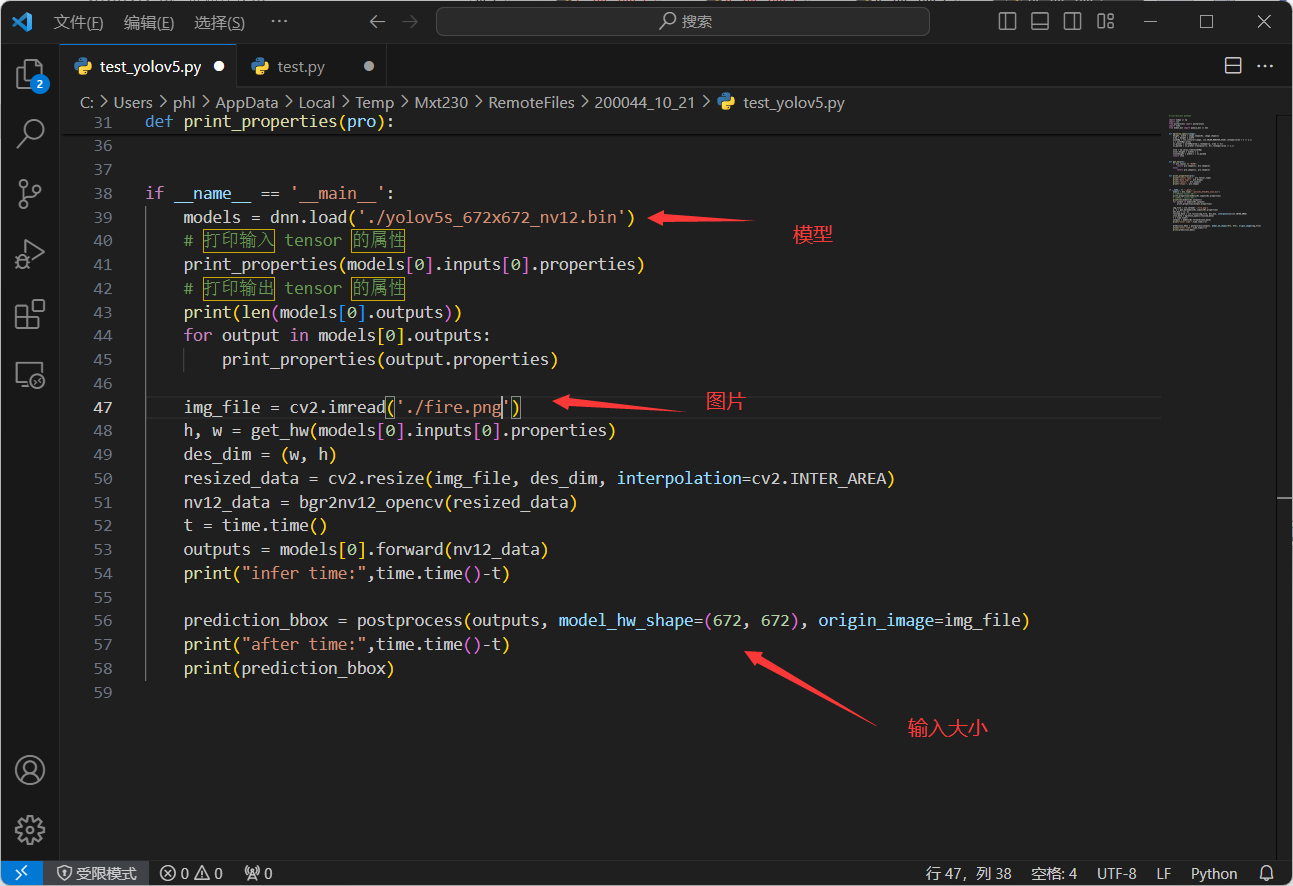The width and height of the screenshot is (1293, 886).
Task: Open the Search view in activity bar
Action: (x=30, y=133)
